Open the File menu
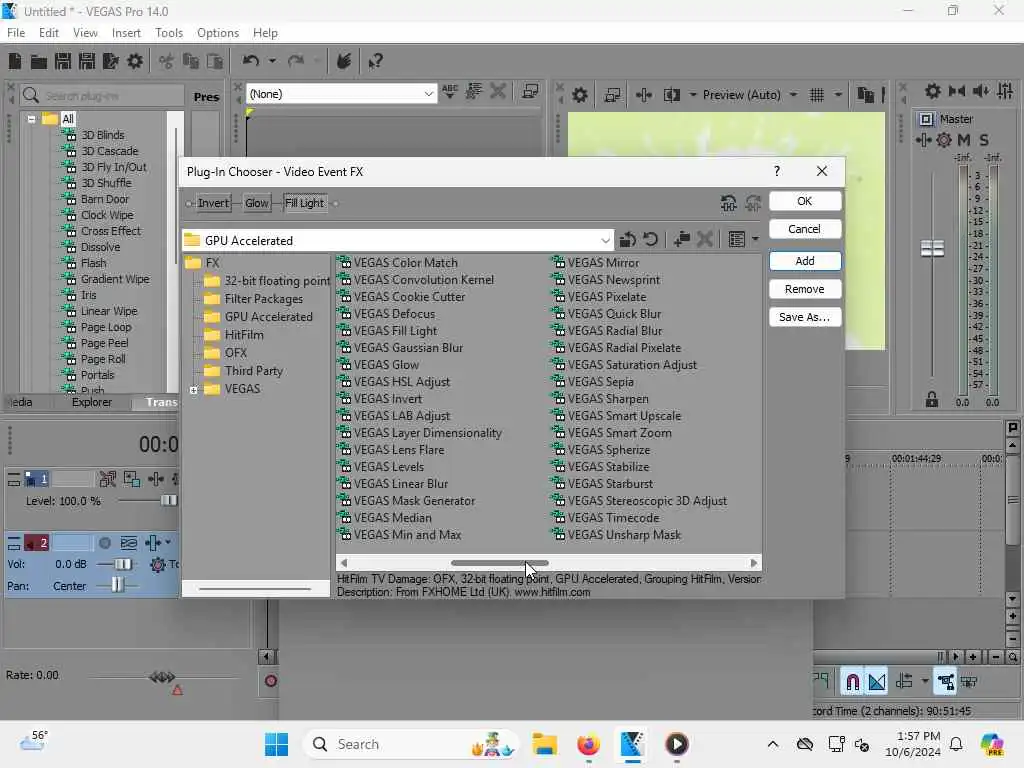Screen dimensions: 1024x768 click(16, 33)
